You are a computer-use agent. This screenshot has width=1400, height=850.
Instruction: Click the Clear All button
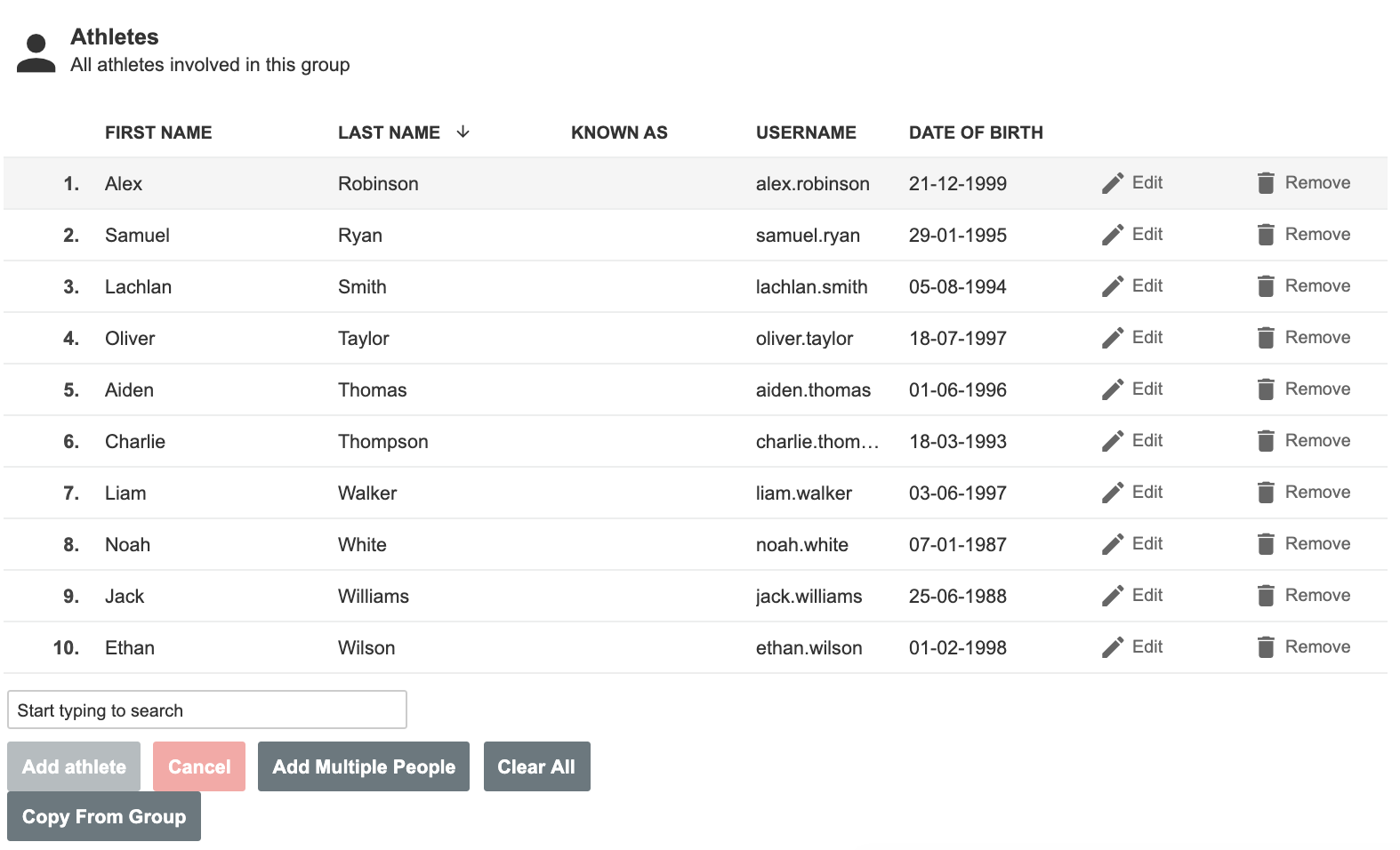coord(536,766)
